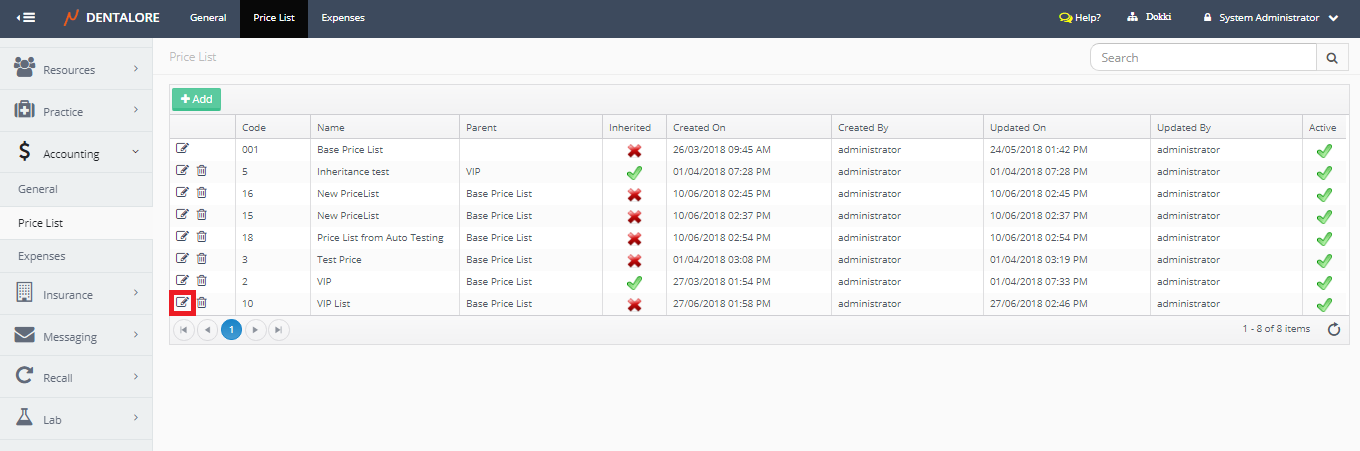The image size is (1360, 451).
Task: Click into the Search input field
Action: coord(1203,58)
